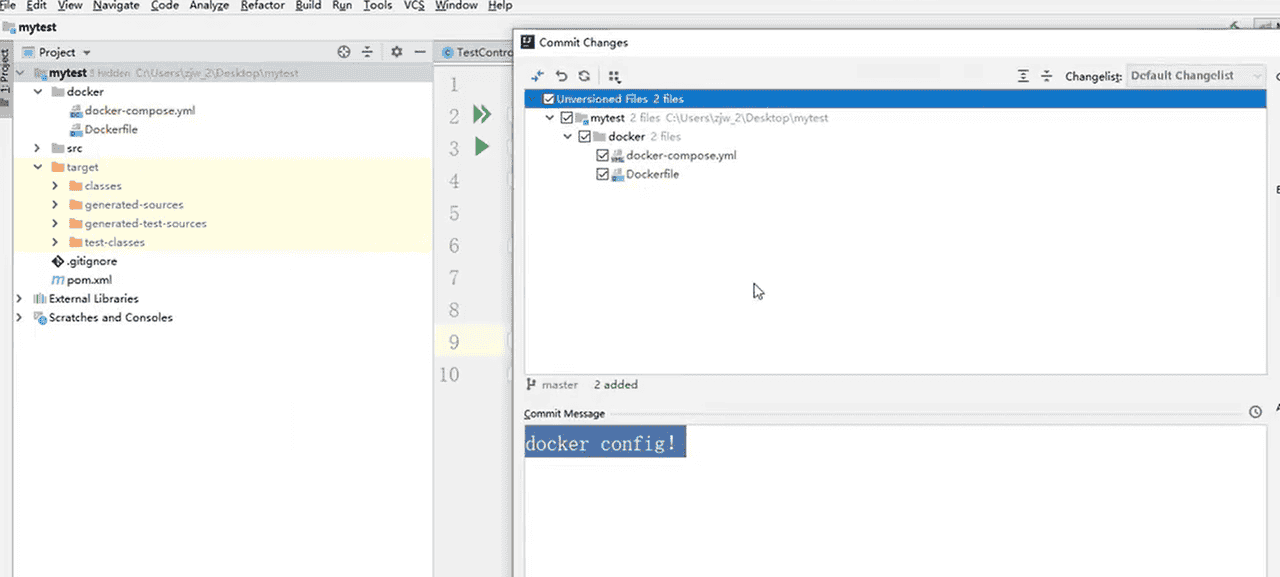The width and height of the screenshot is (1280, 577).
Task: Click the Revert changes icon in Commit toolbar
Action: tap(560, 75)
